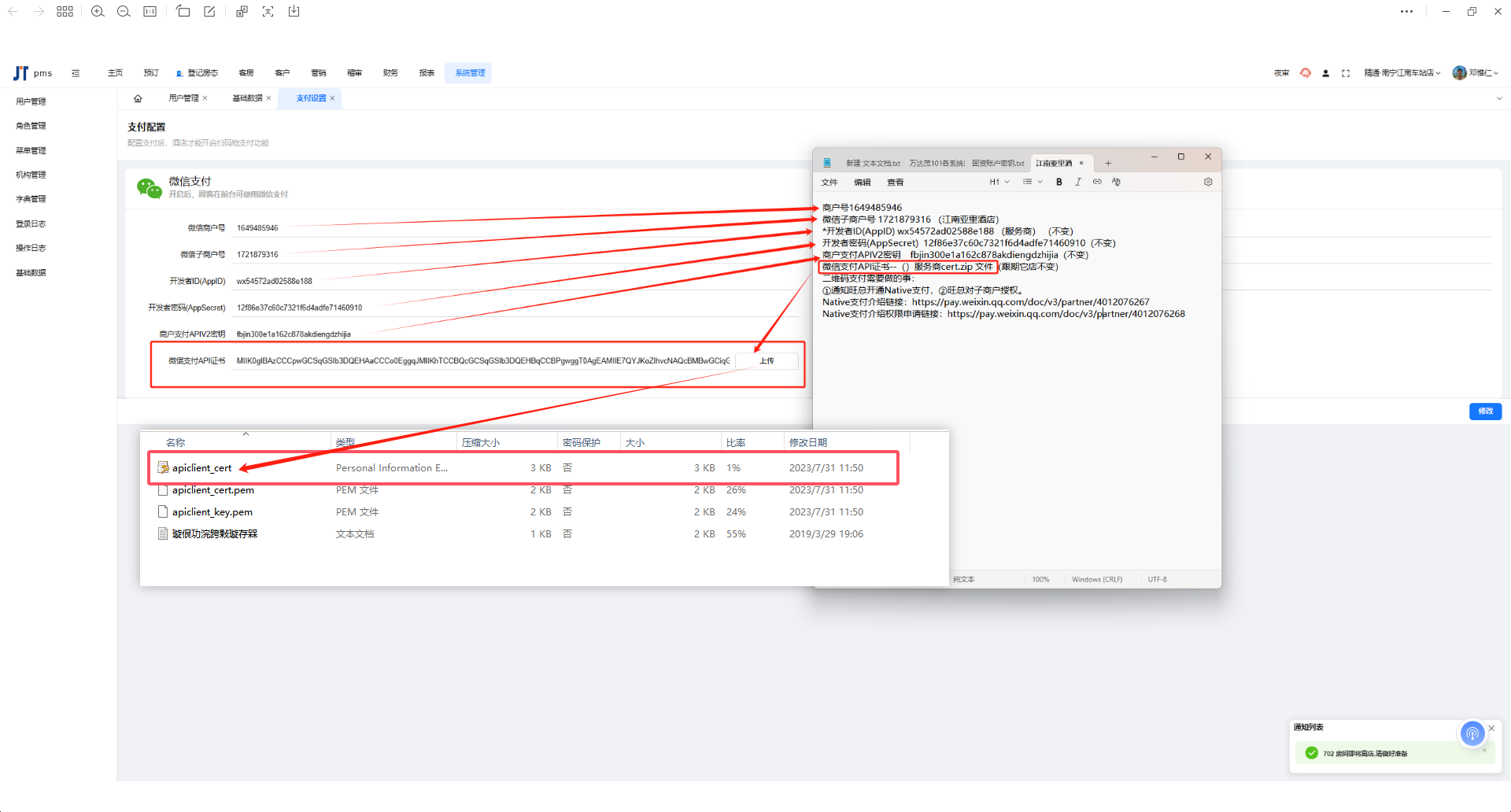The height and width of the screenshot is (812, 1511).
Task: Toggle the PMS sidebar collapse icon
Action: (x=76, y=73)
